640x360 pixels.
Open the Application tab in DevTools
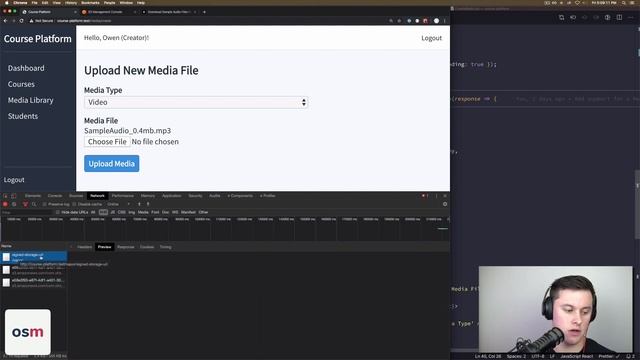(x=171, y=196)
